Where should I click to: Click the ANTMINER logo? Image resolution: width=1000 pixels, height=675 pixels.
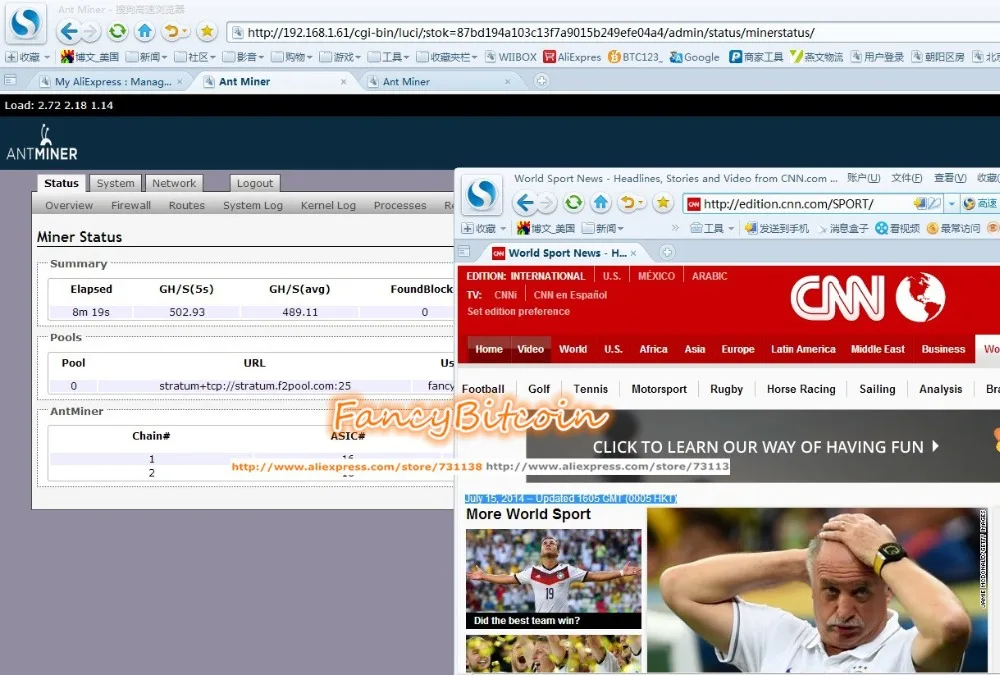click(42, 143)
